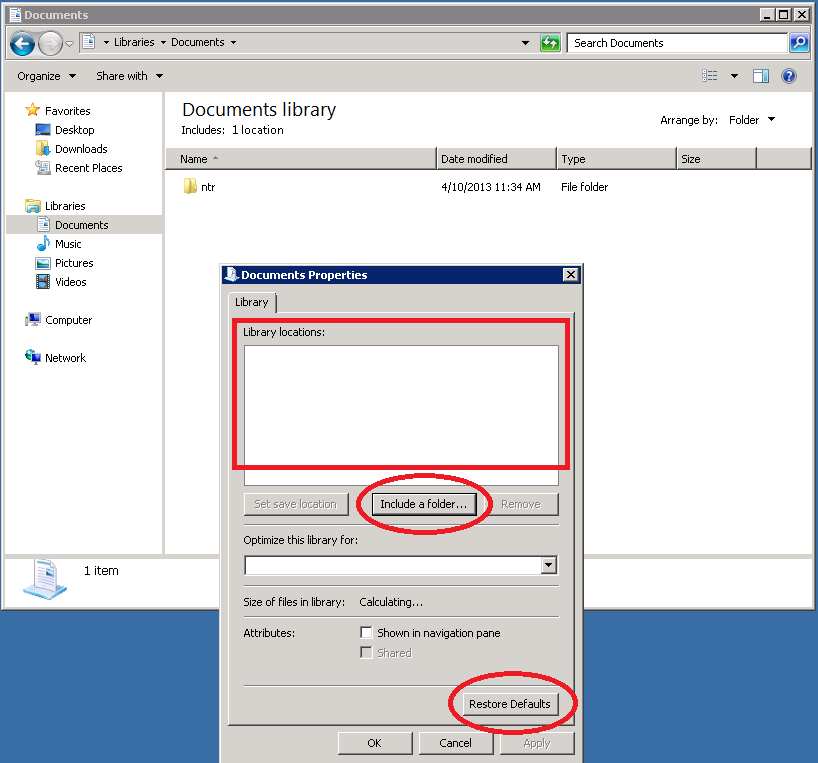Select the Library tab

click(251, 302)
